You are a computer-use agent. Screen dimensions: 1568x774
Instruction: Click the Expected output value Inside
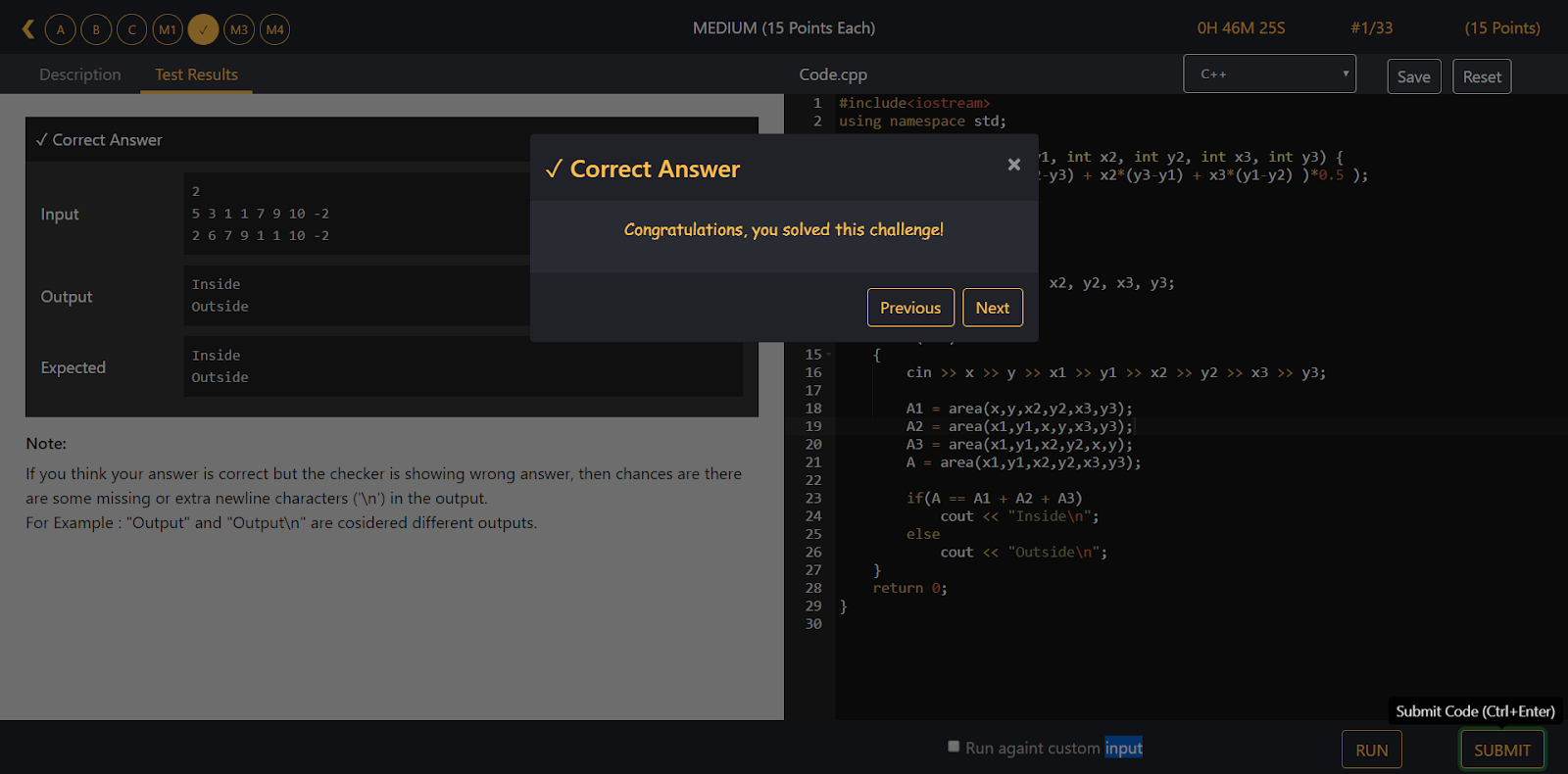pos(216,356)
